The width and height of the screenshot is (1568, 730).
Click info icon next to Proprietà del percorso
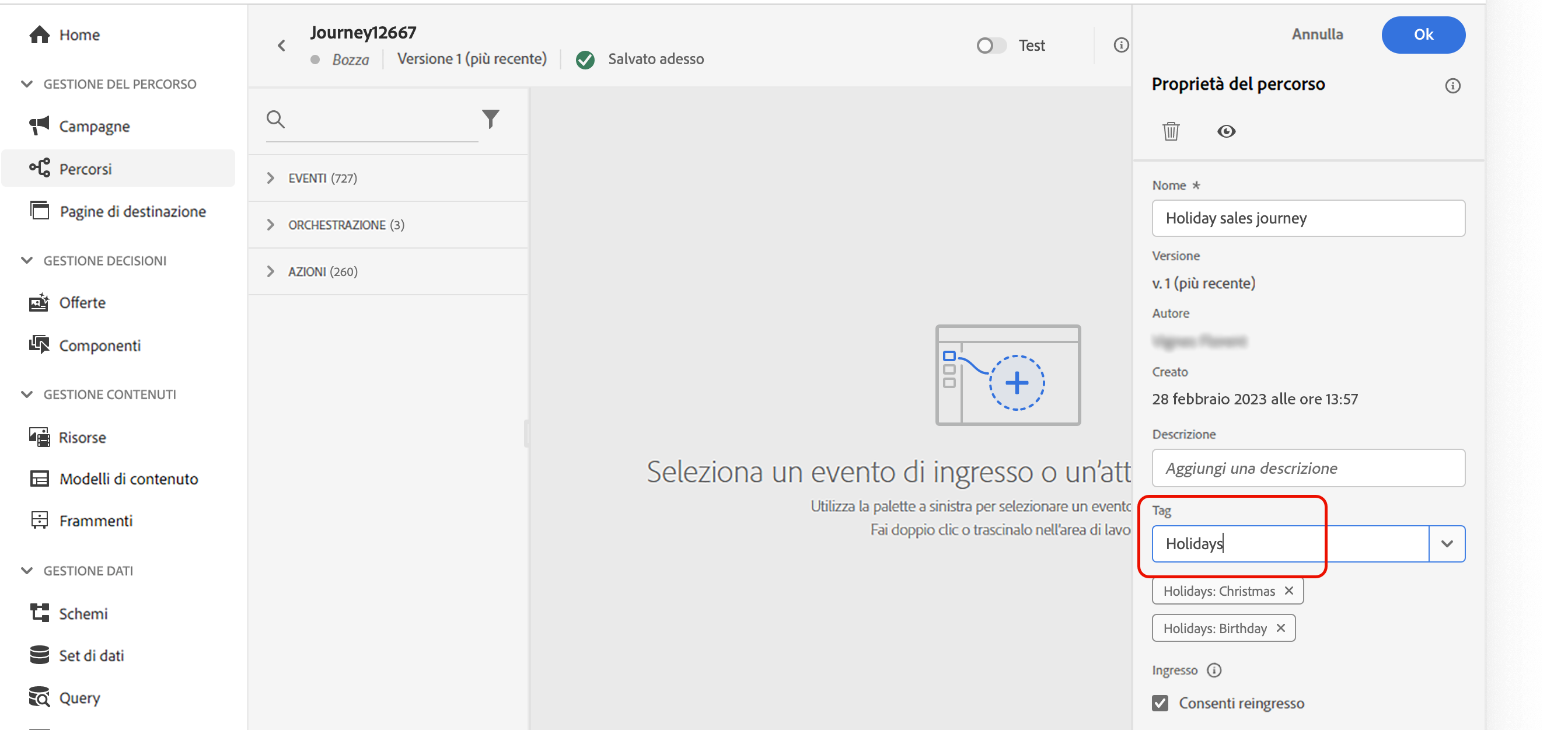(1452, 86)
